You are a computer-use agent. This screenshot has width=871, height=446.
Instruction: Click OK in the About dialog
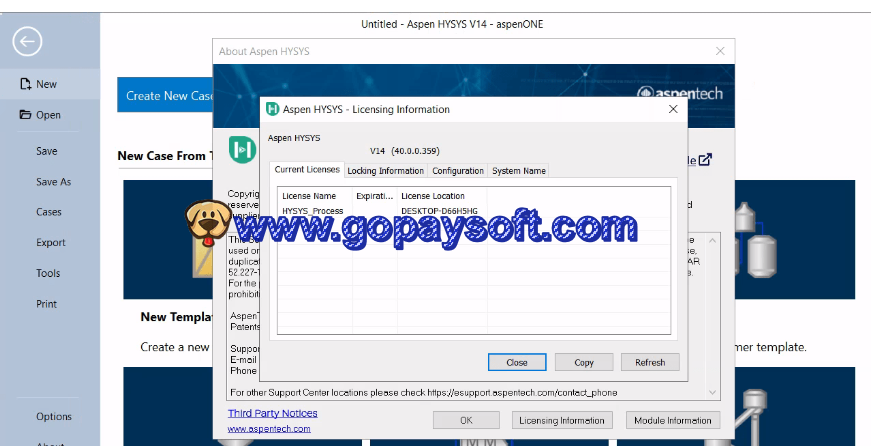(x=466, y=420)
